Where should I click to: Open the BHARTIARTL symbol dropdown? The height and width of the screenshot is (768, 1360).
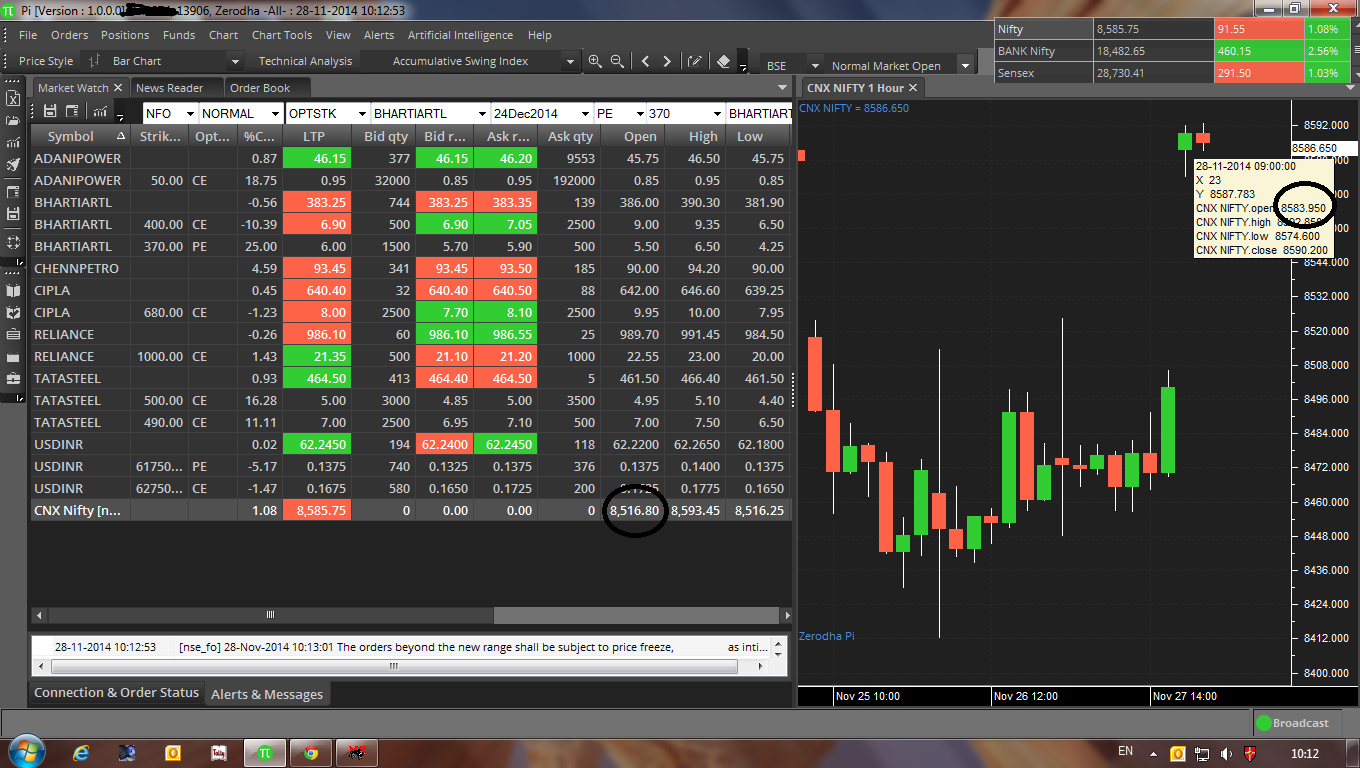point(481,113)
